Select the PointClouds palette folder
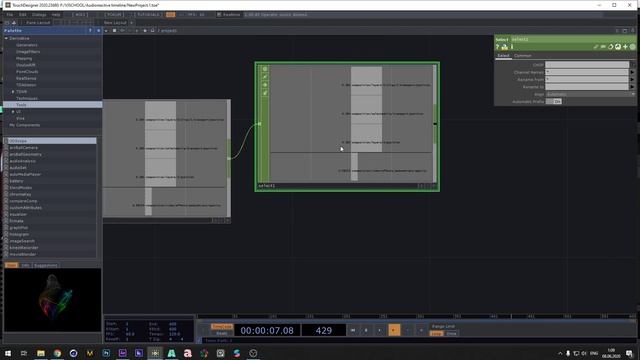The height and width of the screenshot is (360, 640). coord(27,71)
